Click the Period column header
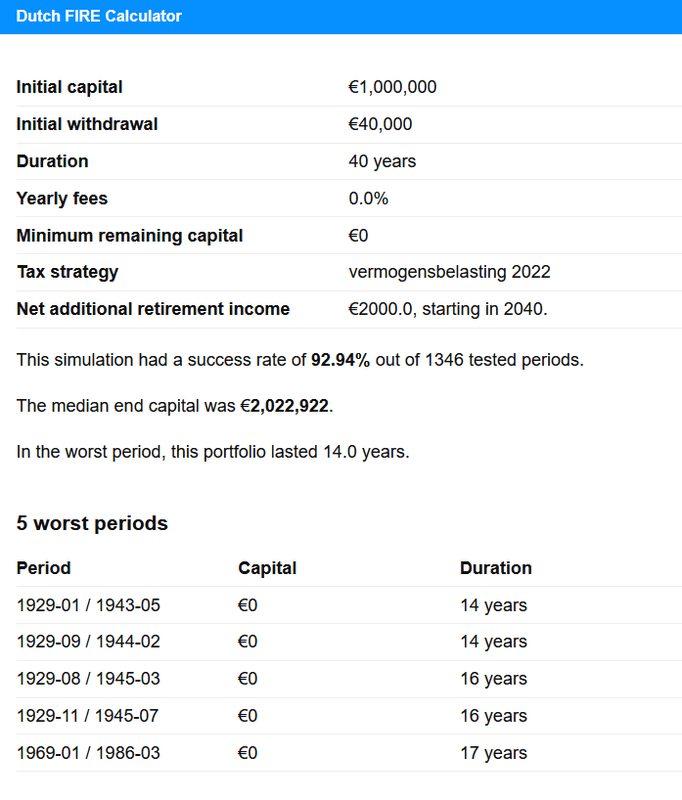The width and height of the screenshot is (682, 800). [44, 568]
